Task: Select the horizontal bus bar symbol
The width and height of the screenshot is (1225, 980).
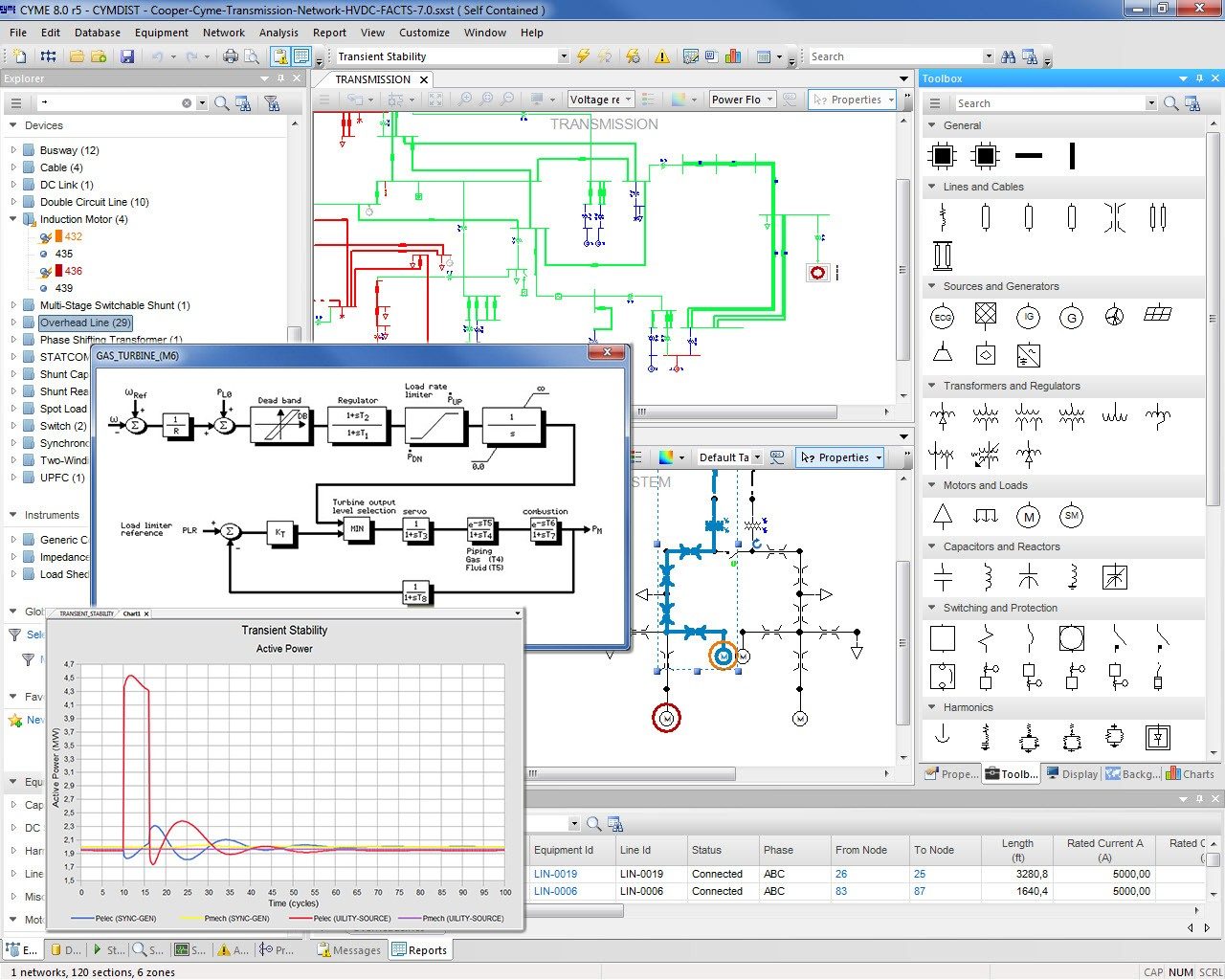Action: point(1029,155)
